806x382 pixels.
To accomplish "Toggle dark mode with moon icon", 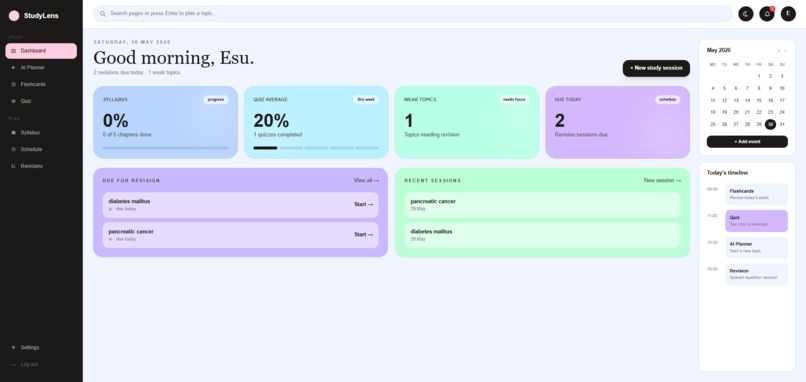I will point(745,14).
